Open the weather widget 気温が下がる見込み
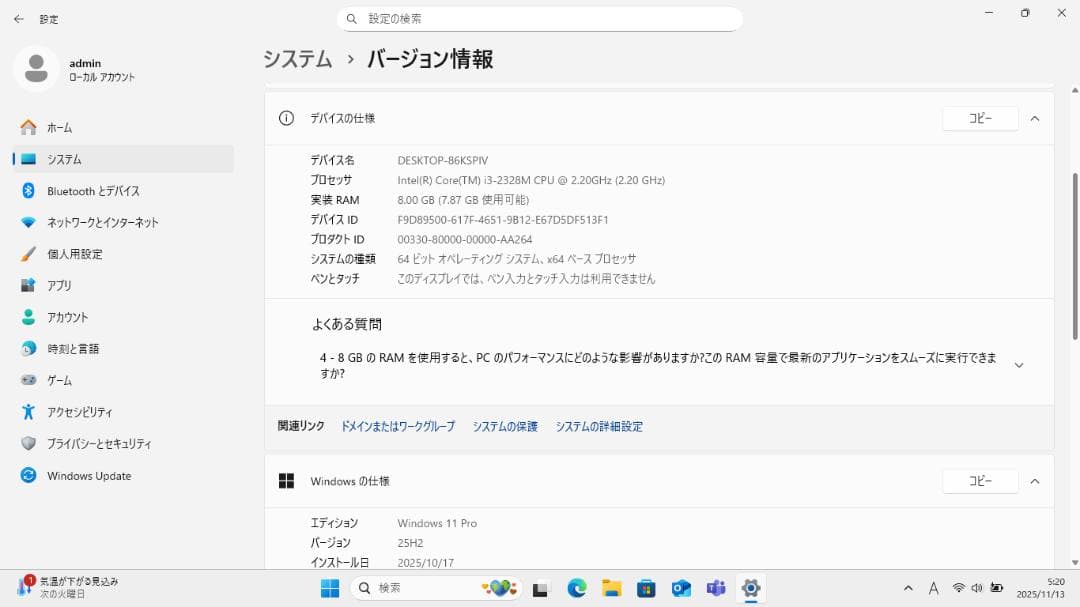 tap(68, 588)
